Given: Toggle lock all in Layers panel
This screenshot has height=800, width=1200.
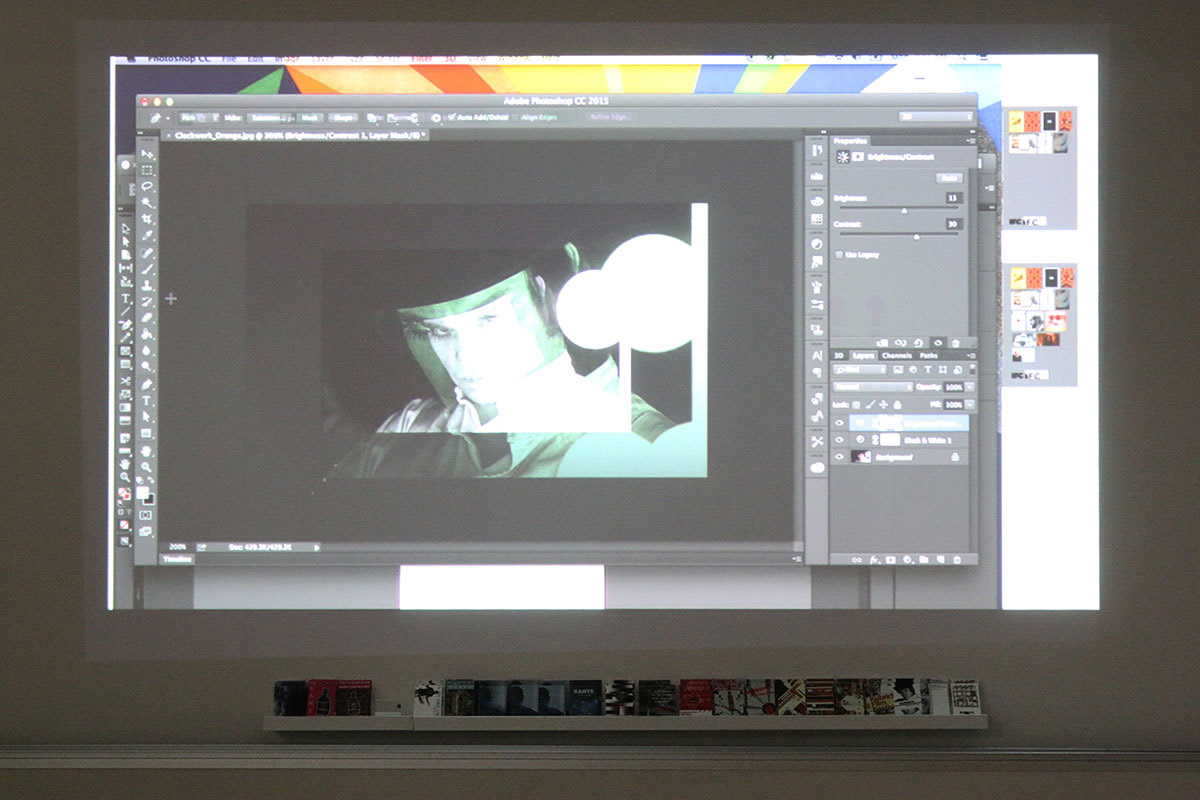Looking at the screenshot, I should click(897, 404).
